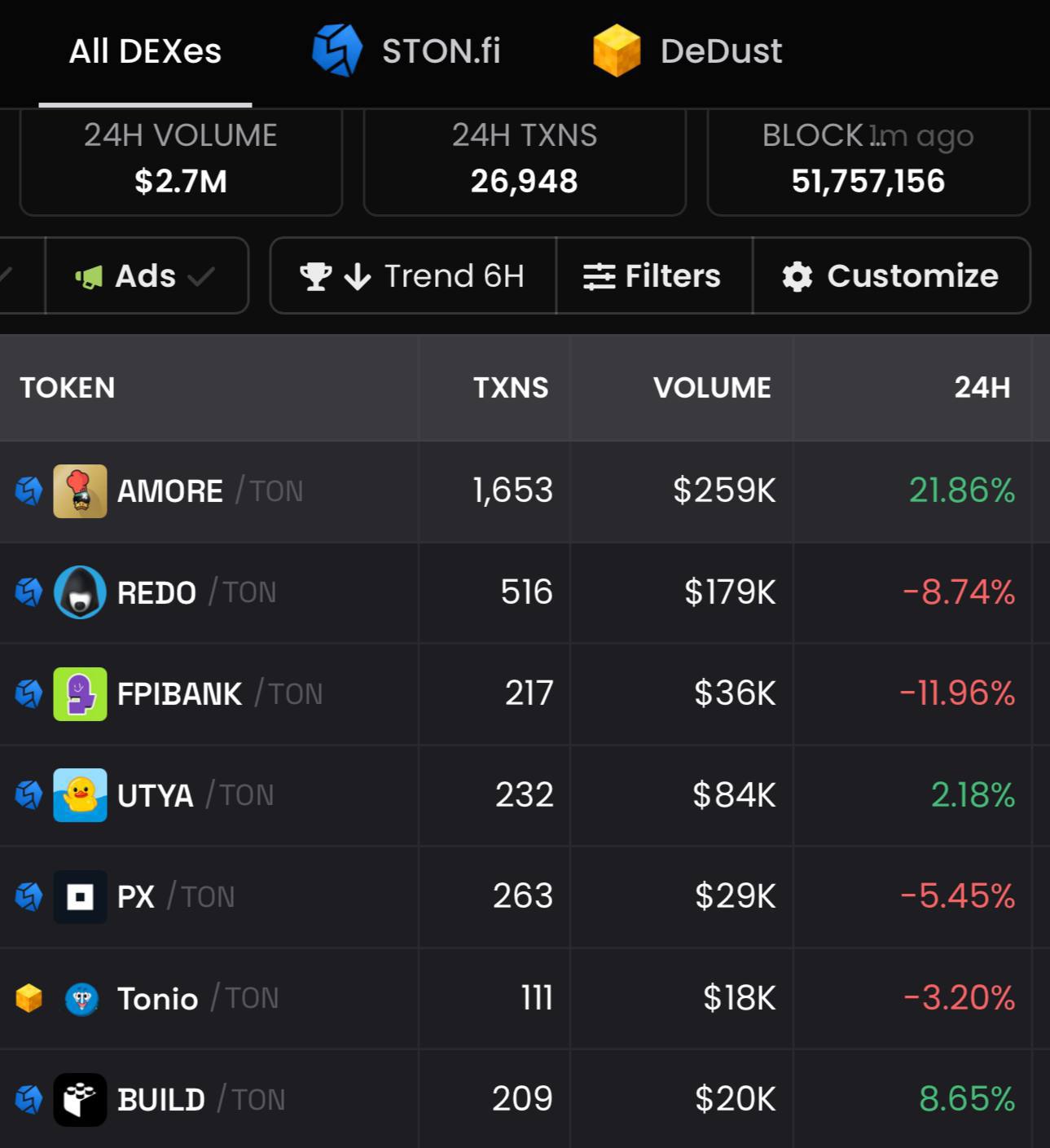This screenshot has height=1148, width=1050.
Task: Toggle the Ads checkmark option
Action: click(147, 275)
